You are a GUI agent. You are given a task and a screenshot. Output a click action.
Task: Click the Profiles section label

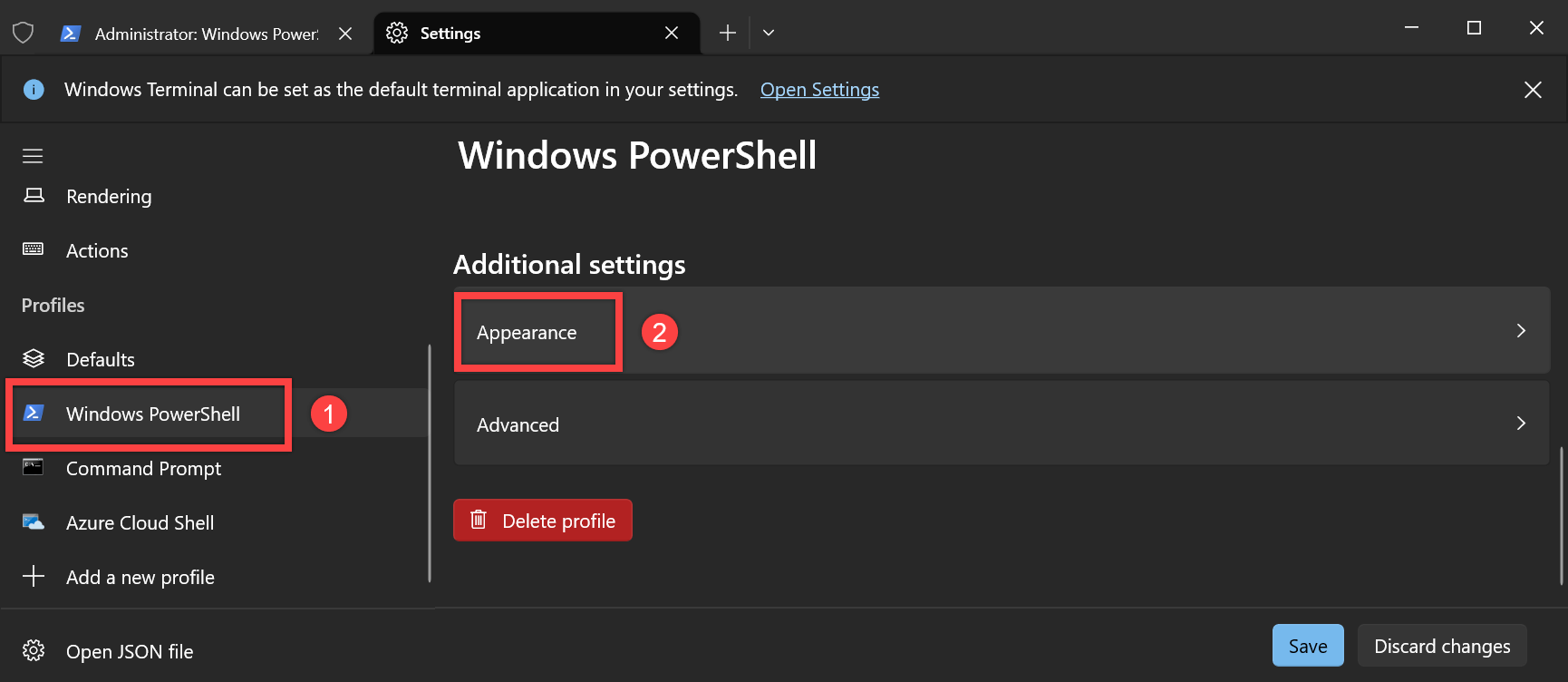pyautogui.click(x=53, y=305)
